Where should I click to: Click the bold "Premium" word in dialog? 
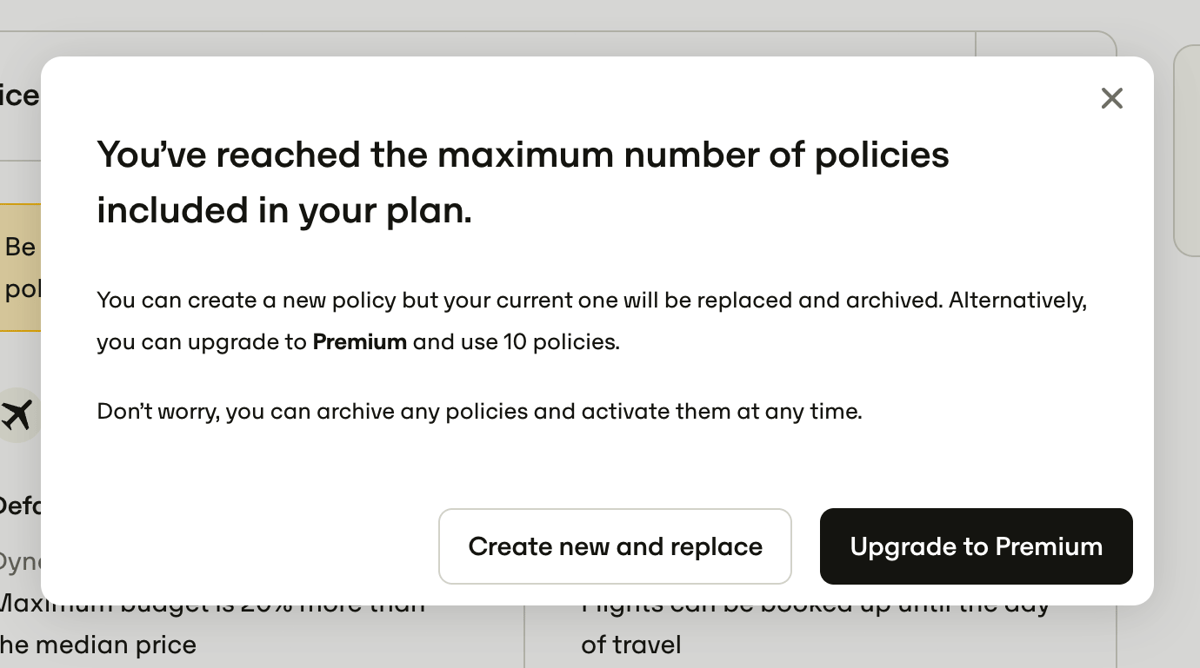pyautogui.click(x=359, y=341)
